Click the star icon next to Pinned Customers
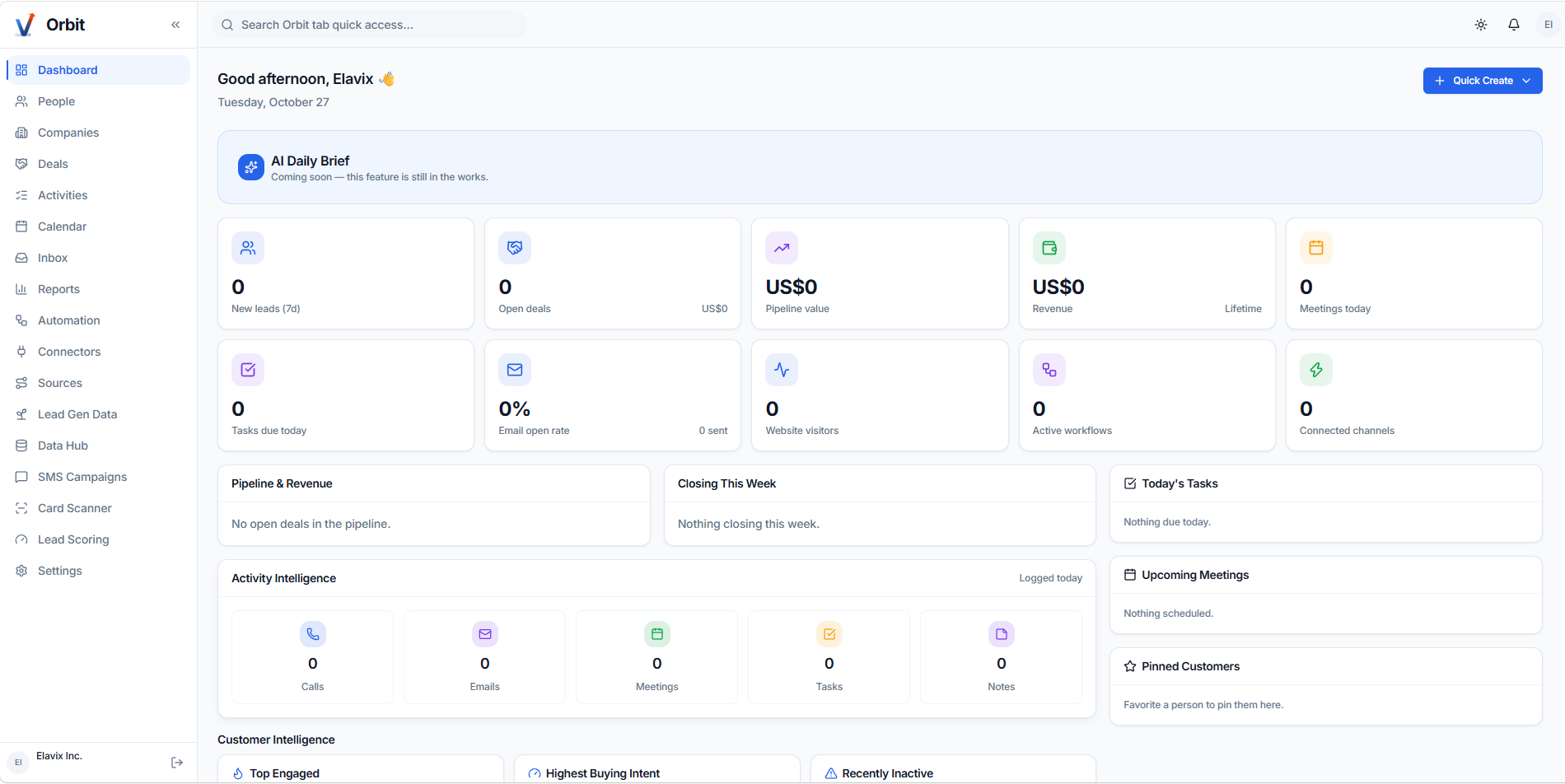This screenshot has height=784, width=1565. 1130,666
